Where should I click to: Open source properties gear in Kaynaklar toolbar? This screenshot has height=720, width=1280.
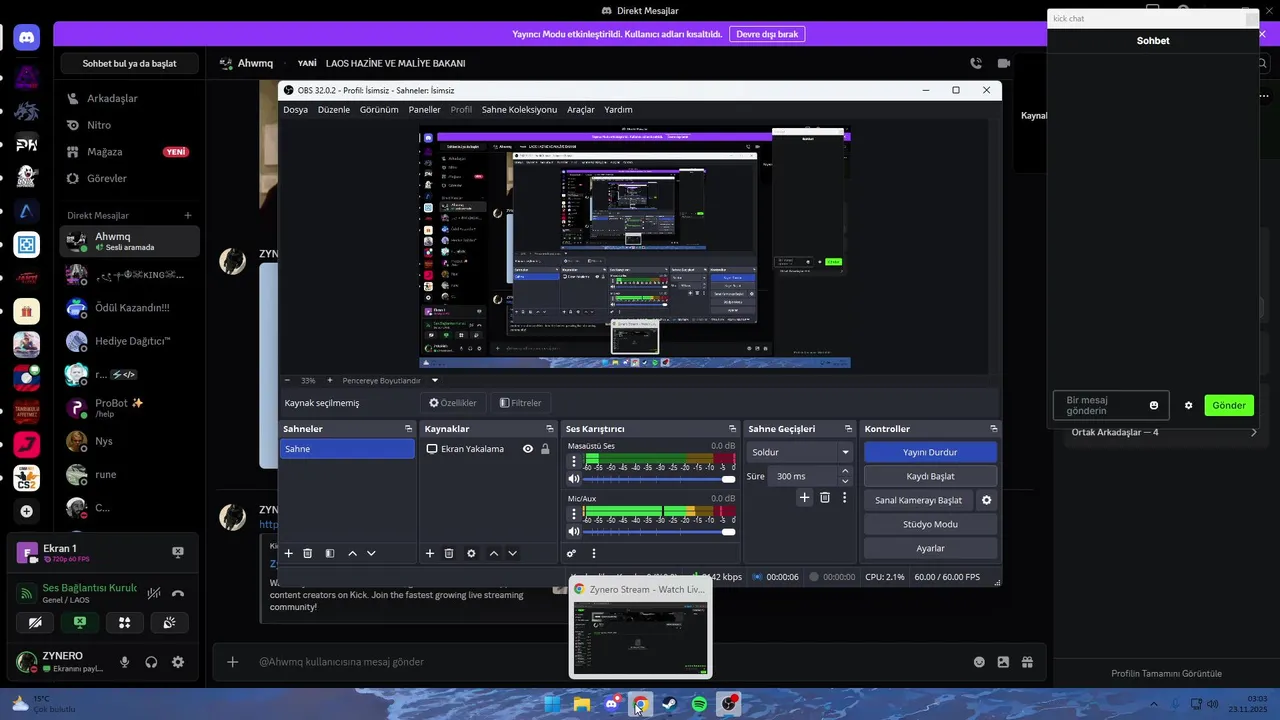coord(471,553)
